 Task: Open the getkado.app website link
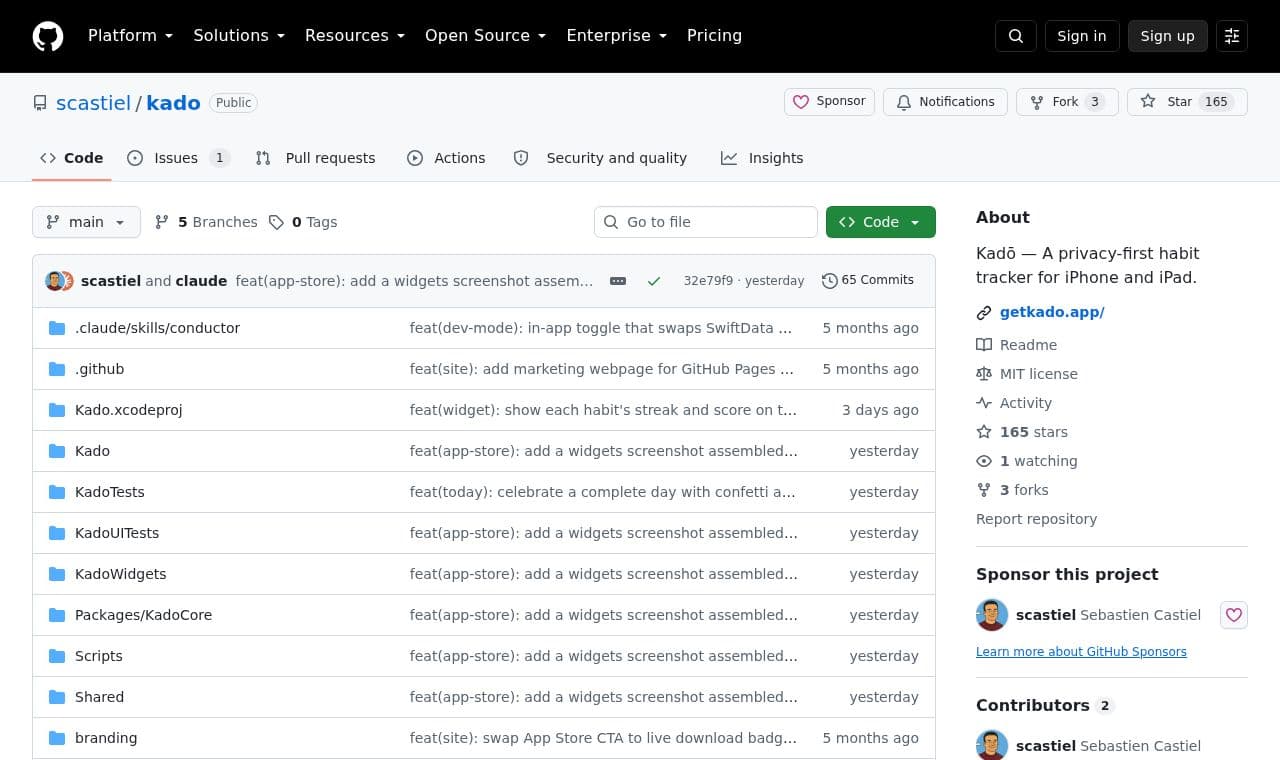1052,312
